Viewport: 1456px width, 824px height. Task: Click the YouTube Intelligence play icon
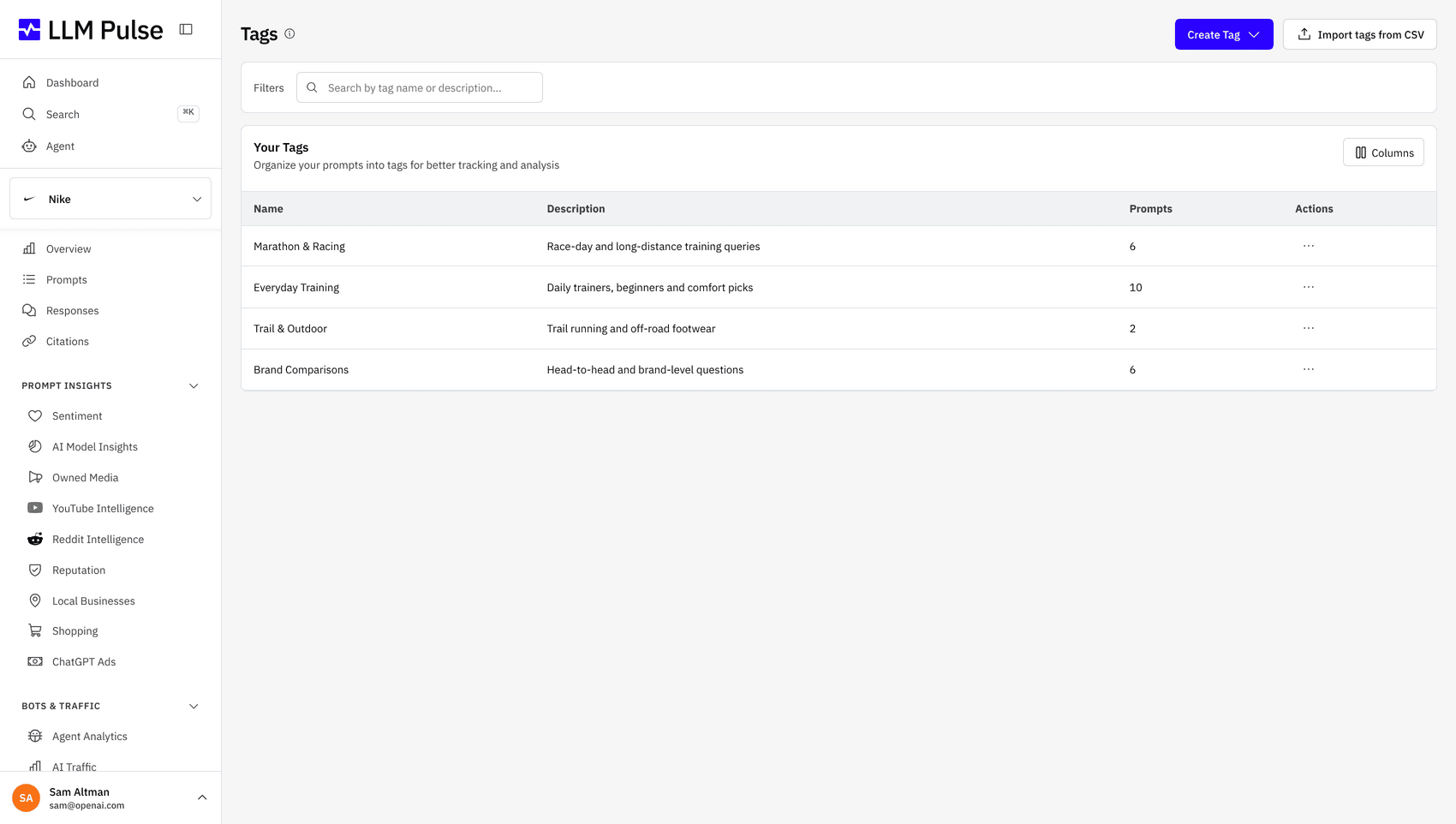(35, 508)
